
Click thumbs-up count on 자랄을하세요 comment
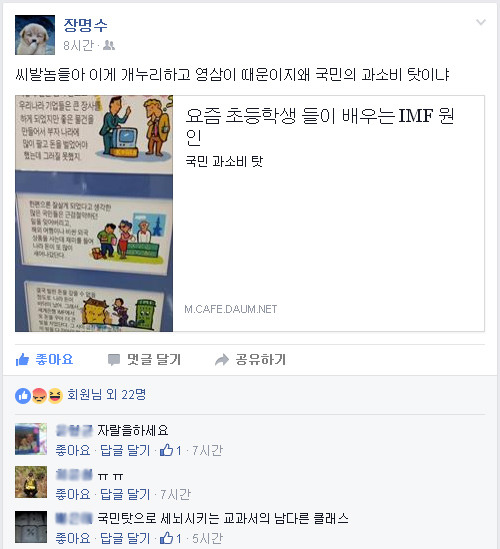coord(171,450)
